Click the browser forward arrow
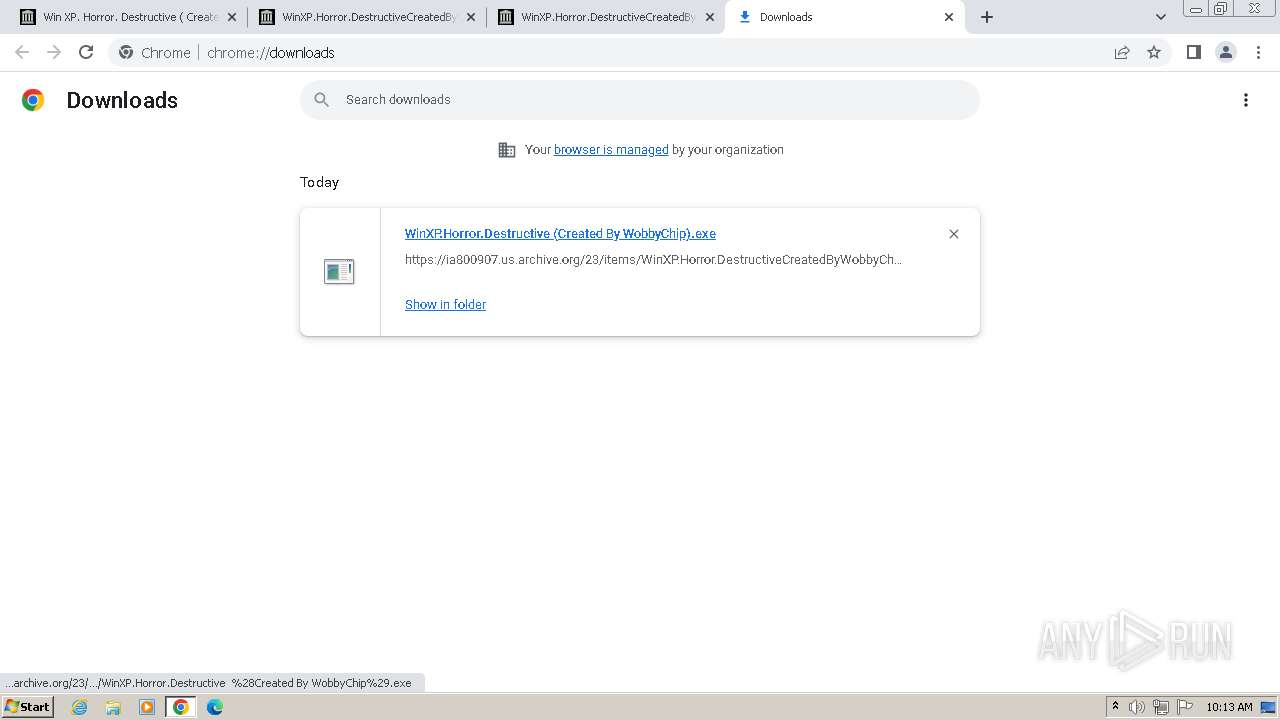This screenshot has height=720, width=1280. click(x=54, y=52)
